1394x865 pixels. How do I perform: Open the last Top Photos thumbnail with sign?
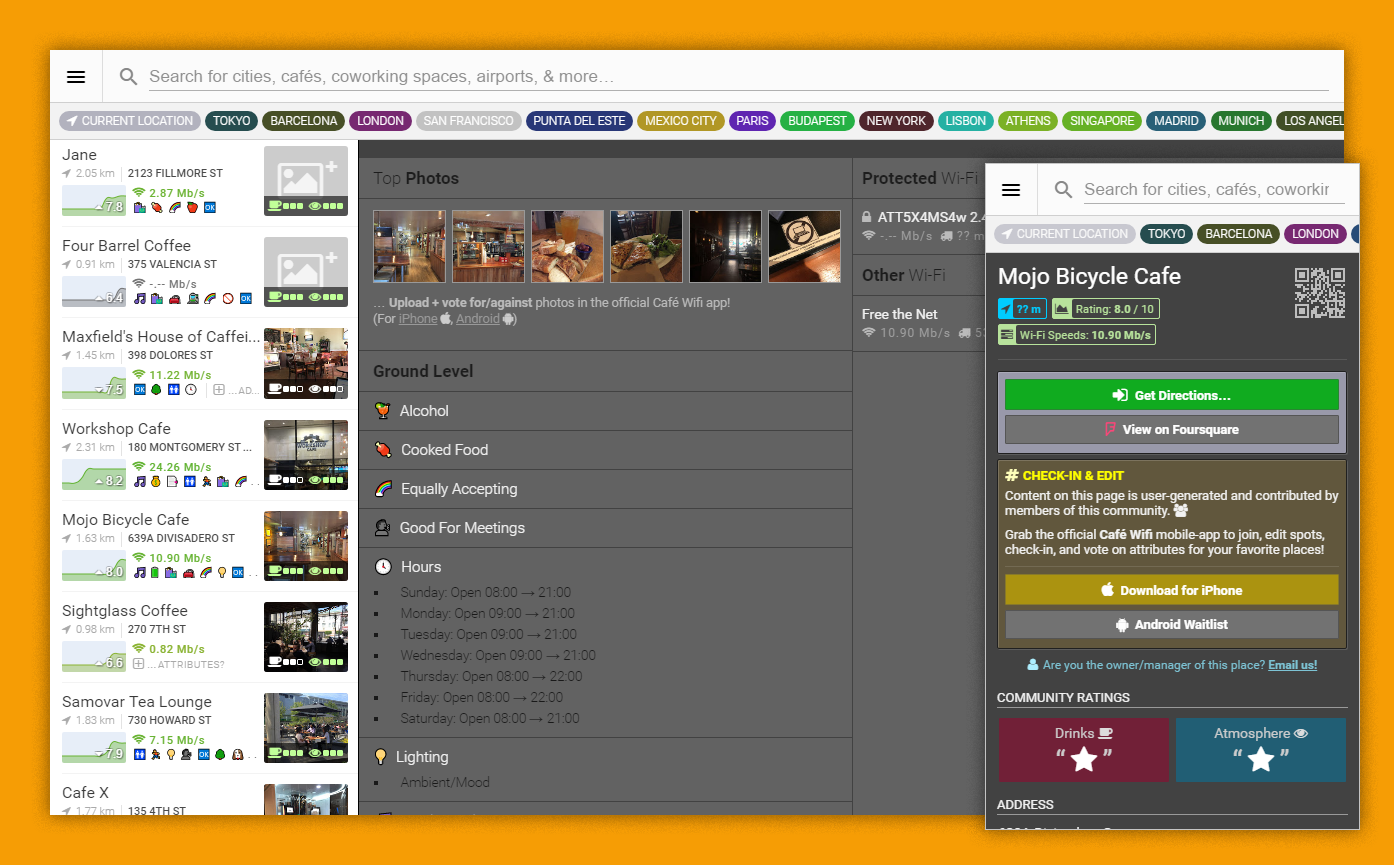[804, 246]
